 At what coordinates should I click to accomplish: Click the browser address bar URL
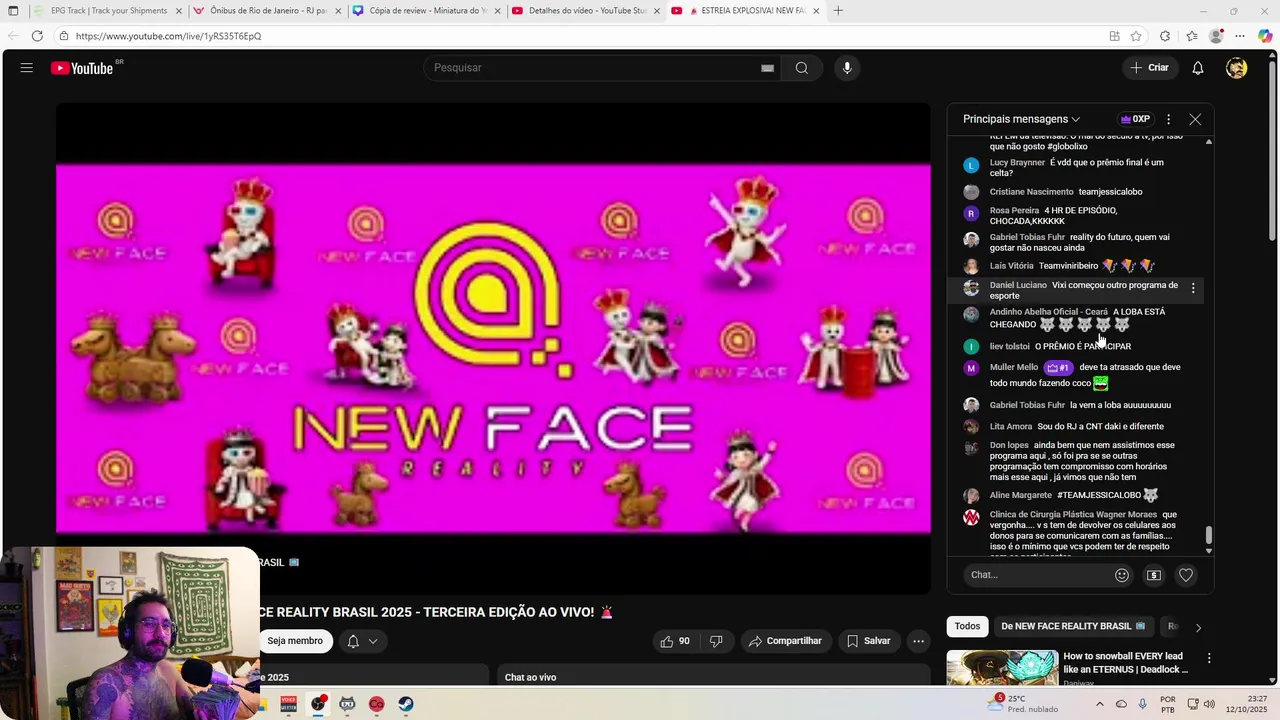coord(168,36)
